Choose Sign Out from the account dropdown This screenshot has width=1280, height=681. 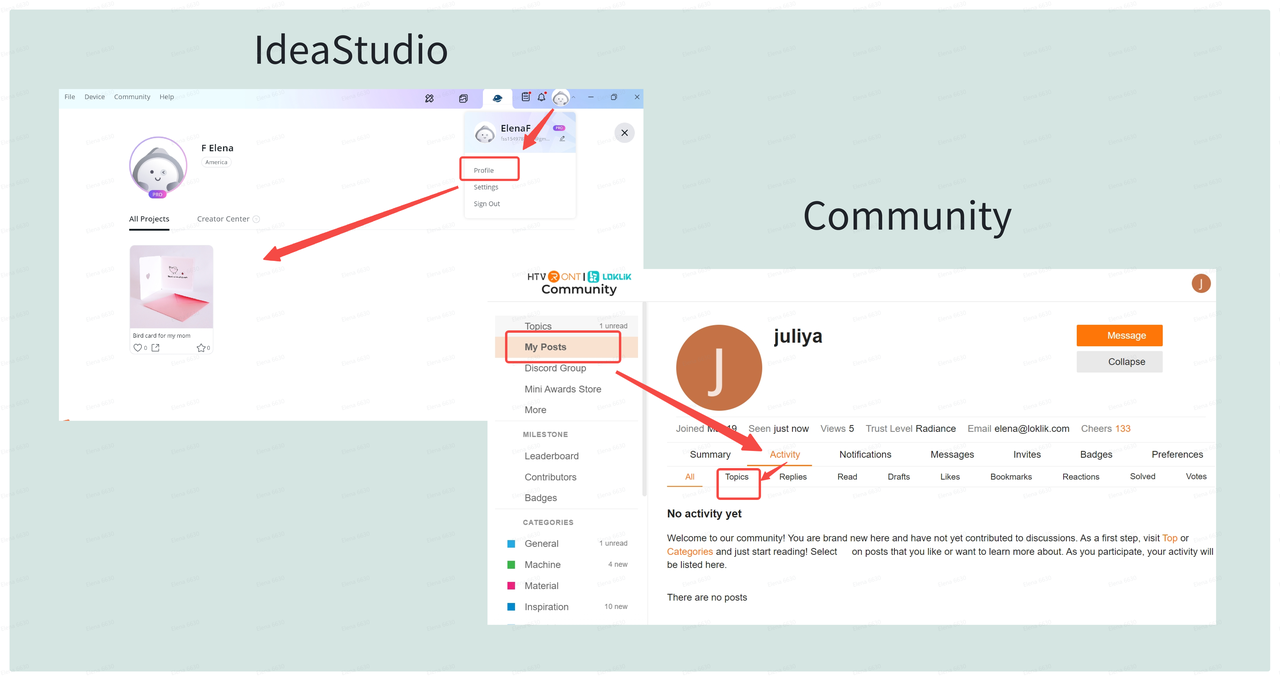tap(487, 204)
